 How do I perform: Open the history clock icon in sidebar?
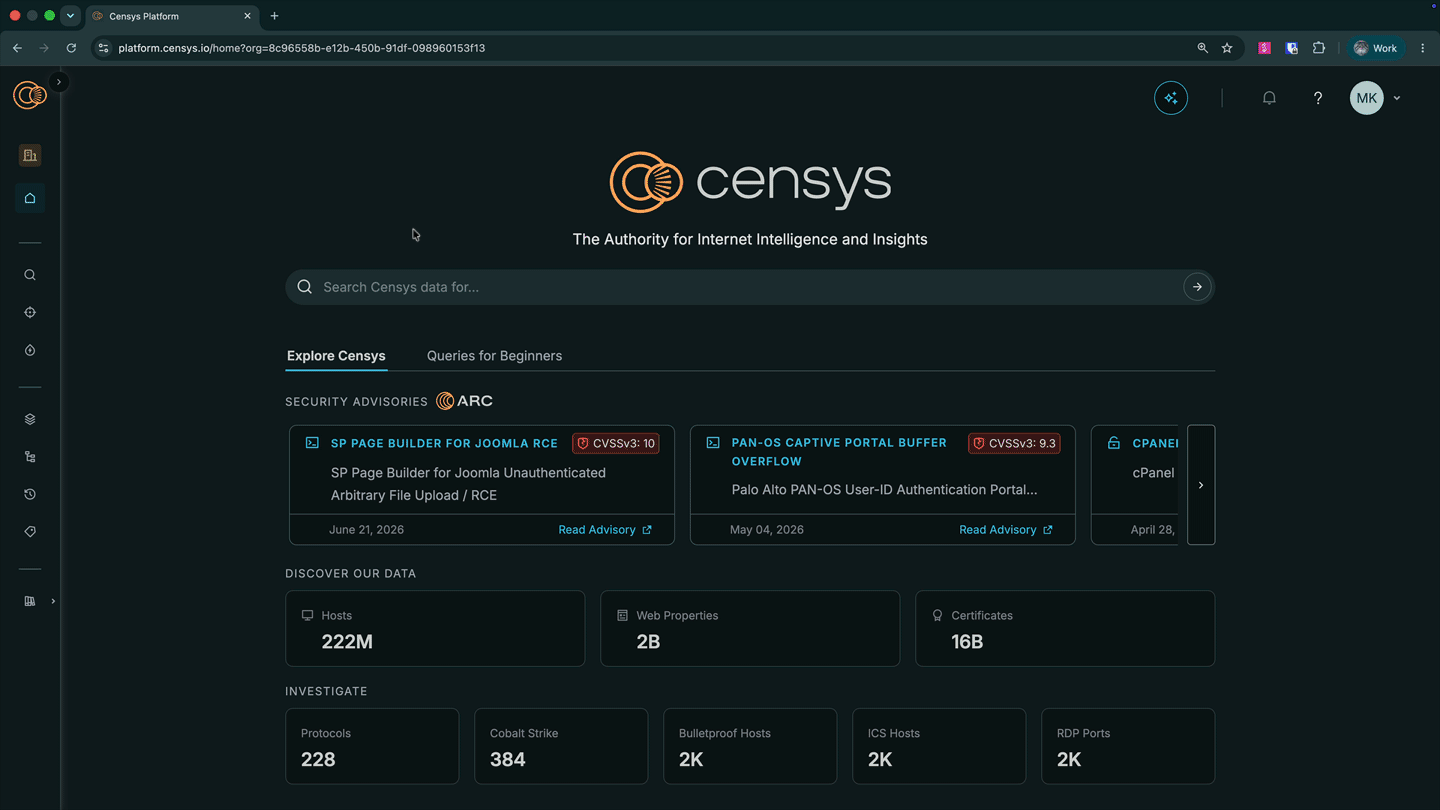pos(30,494)
